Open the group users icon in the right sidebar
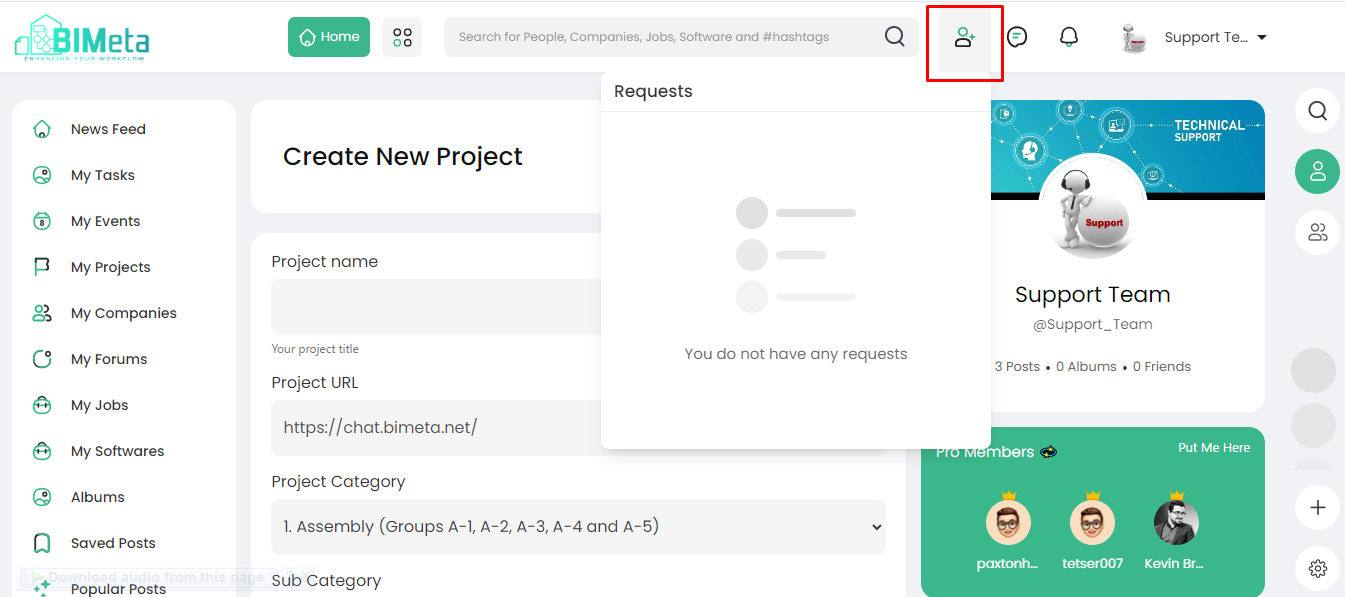Screen dimensions: 1345x597 [x=1318, y=233]
